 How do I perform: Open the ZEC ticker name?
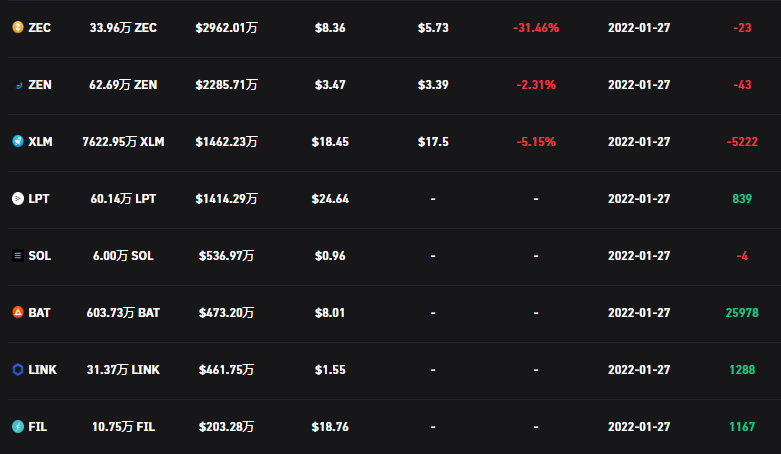click(40, 28)
